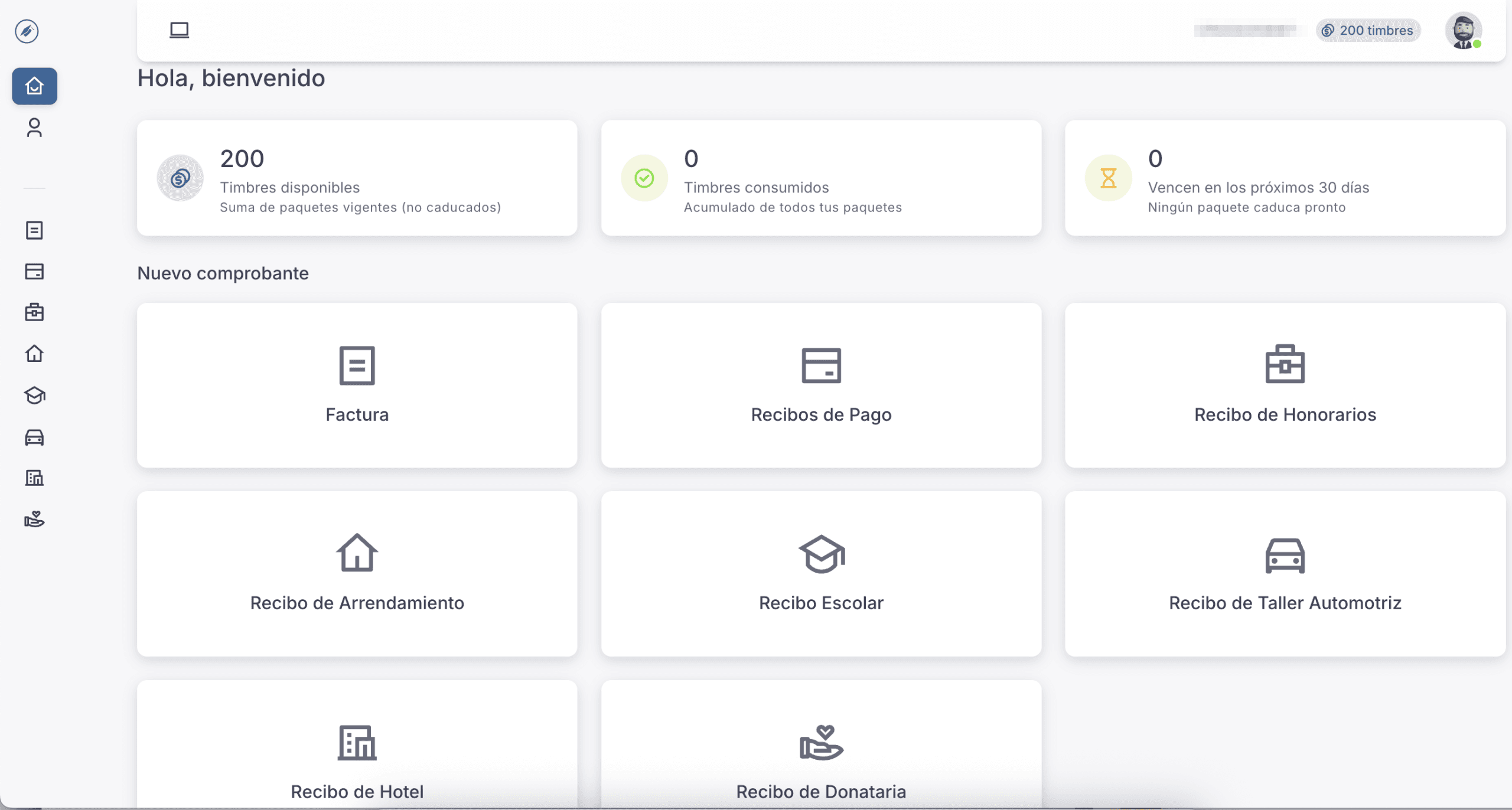Create a new Recibo de Honorarios
Screen dimensions: 1512x810
pyautogui.click(x=1285, y=385)
